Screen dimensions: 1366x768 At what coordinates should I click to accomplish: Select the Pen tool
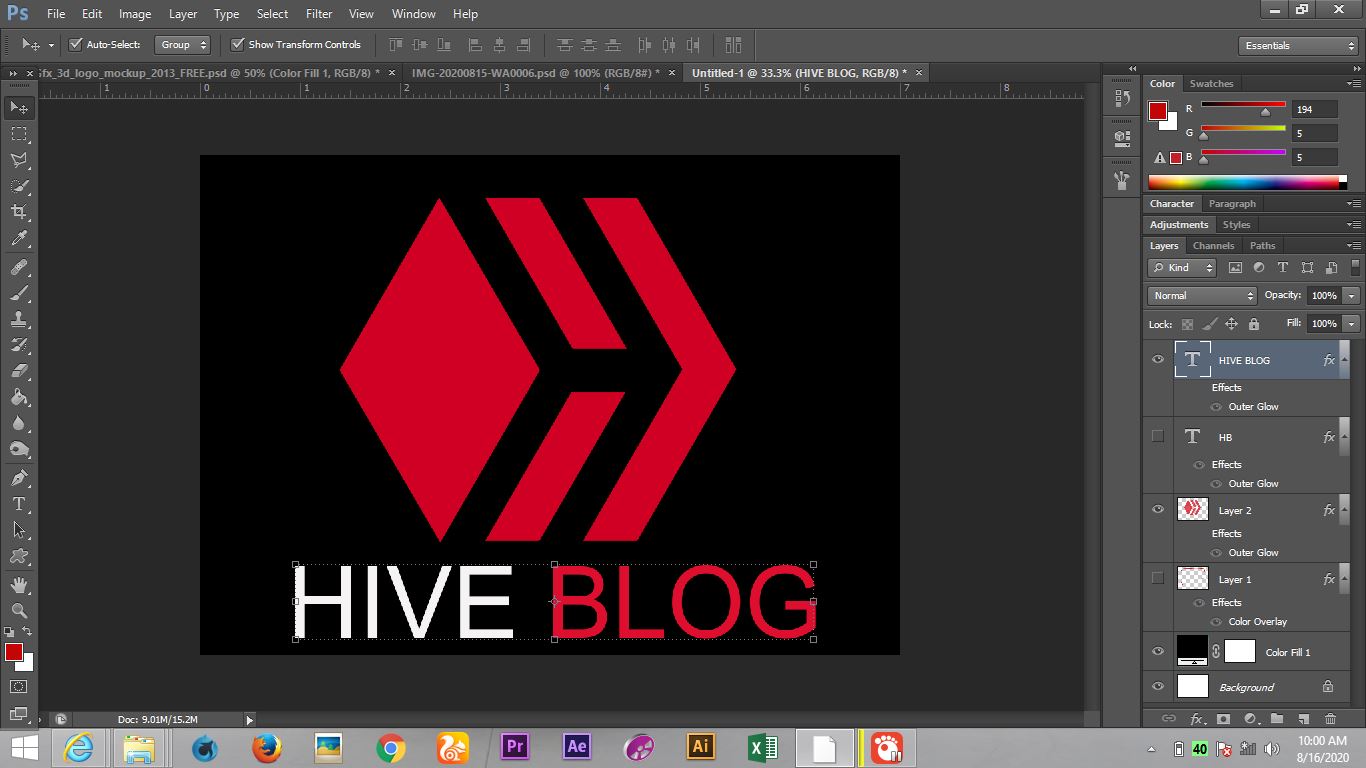[19, 478]
